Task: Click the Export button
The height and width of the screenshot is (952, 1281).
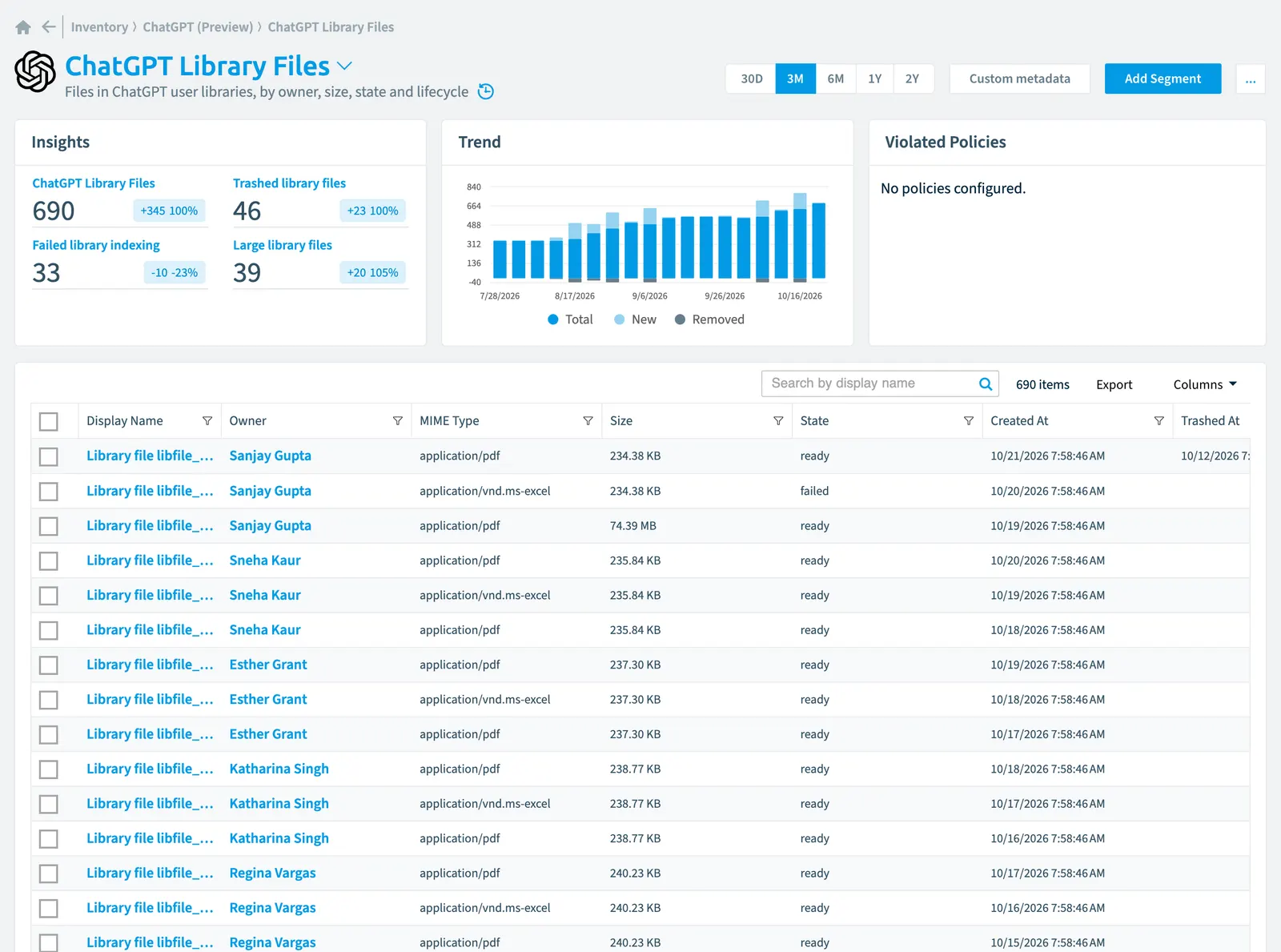Action: tap(1114, 384)
